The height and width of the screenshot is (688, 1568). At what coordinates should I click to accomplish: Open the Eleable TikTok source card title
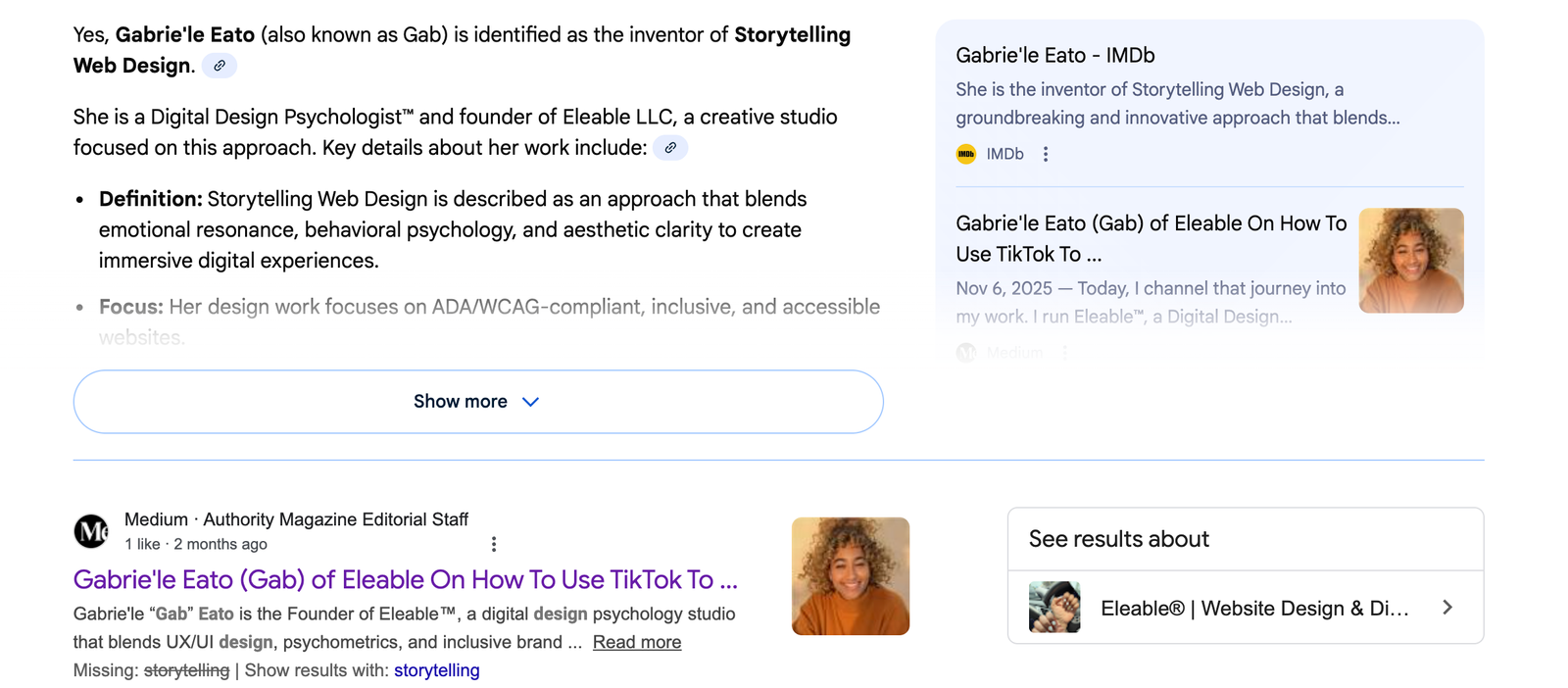pos(1151,238)
